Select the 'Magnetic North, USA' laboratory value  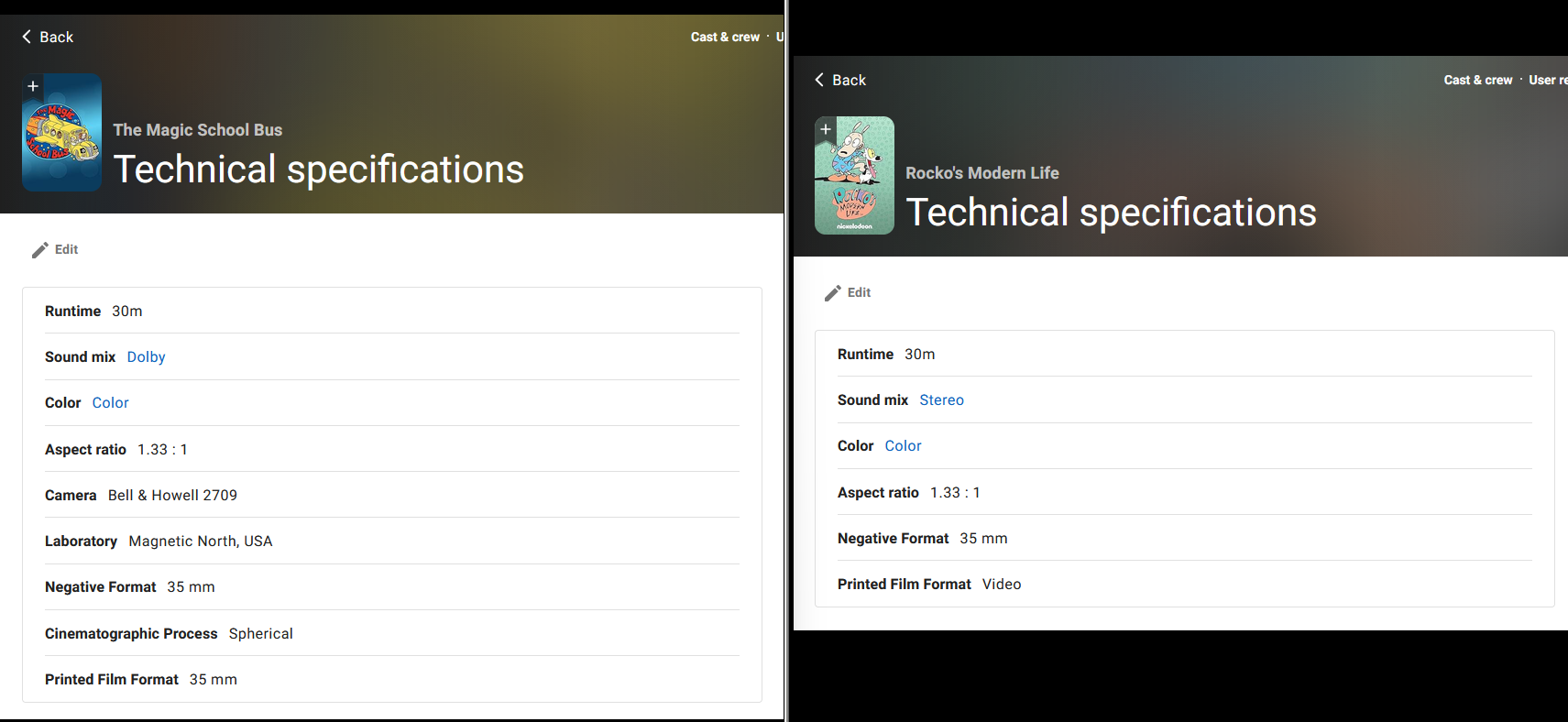click(x=201, y=541)
